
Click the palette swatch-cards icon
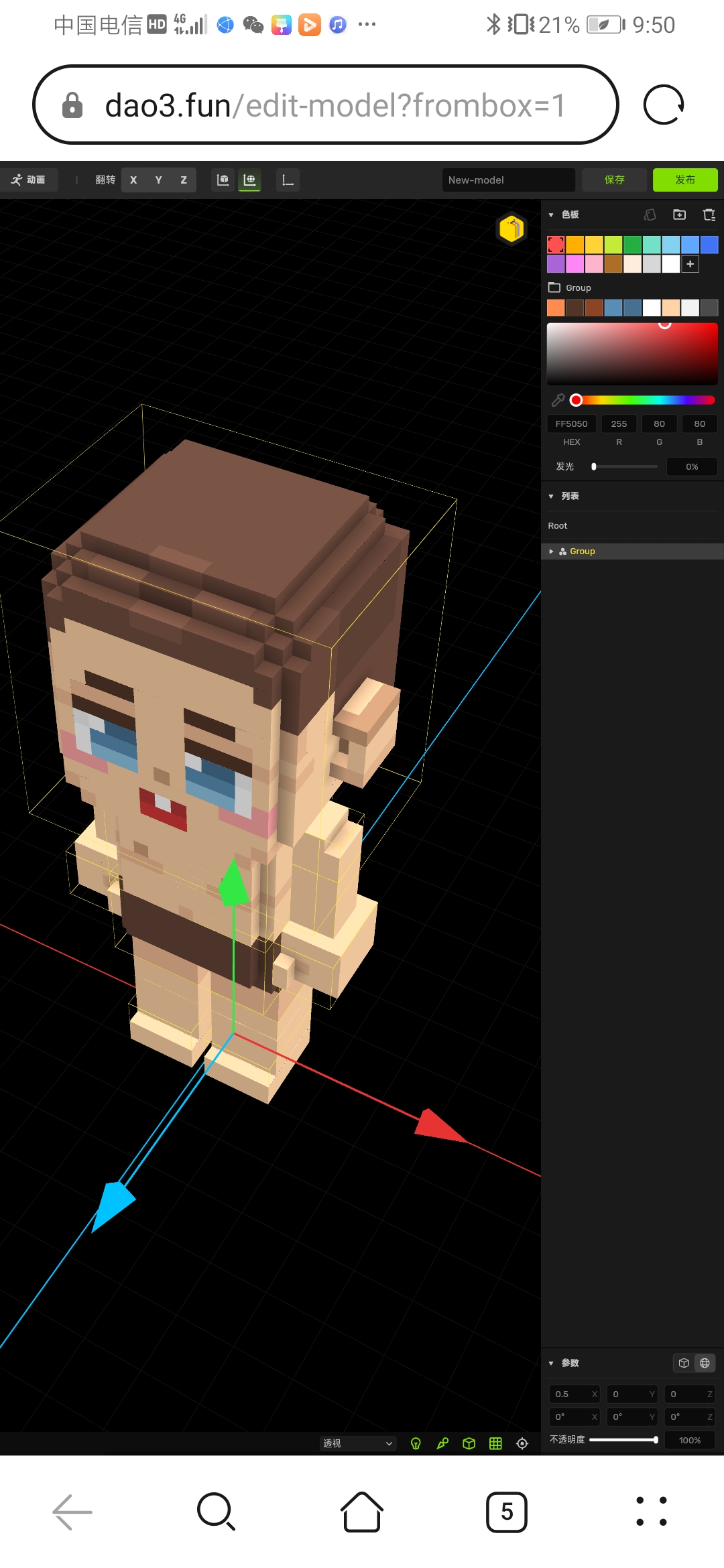pos(650,214)
